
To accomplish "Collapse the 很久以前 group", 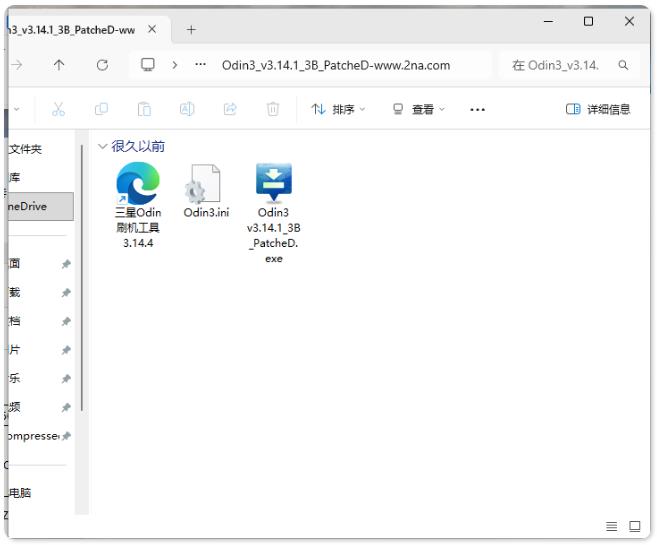I will [x=102, y=146].
